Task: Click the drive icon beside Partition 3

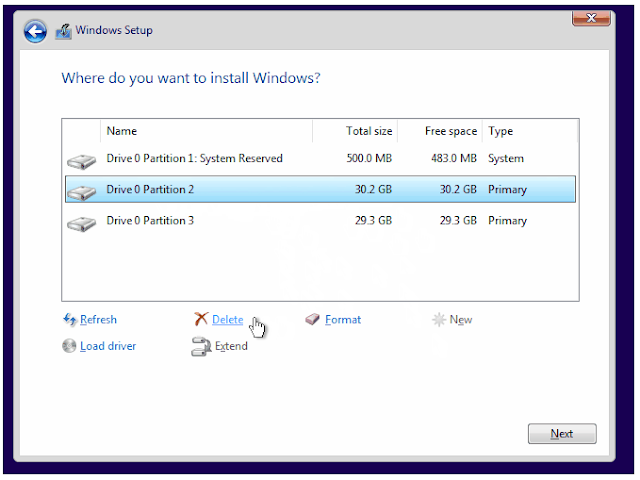Action: tap(82, 224)
